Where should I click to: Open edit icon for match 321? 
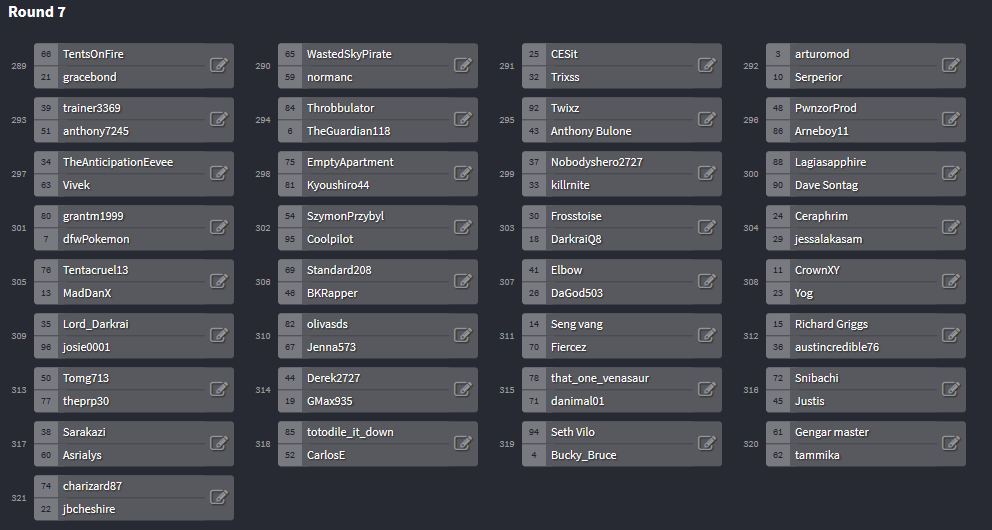tap(218, 497)
